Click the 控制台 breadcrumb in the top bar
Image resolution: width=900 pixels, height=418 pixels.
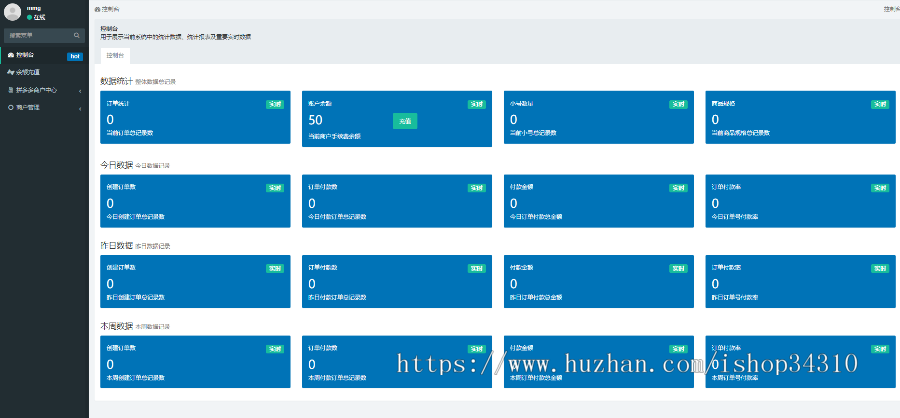pyautogui.click(x=110, y=9)
